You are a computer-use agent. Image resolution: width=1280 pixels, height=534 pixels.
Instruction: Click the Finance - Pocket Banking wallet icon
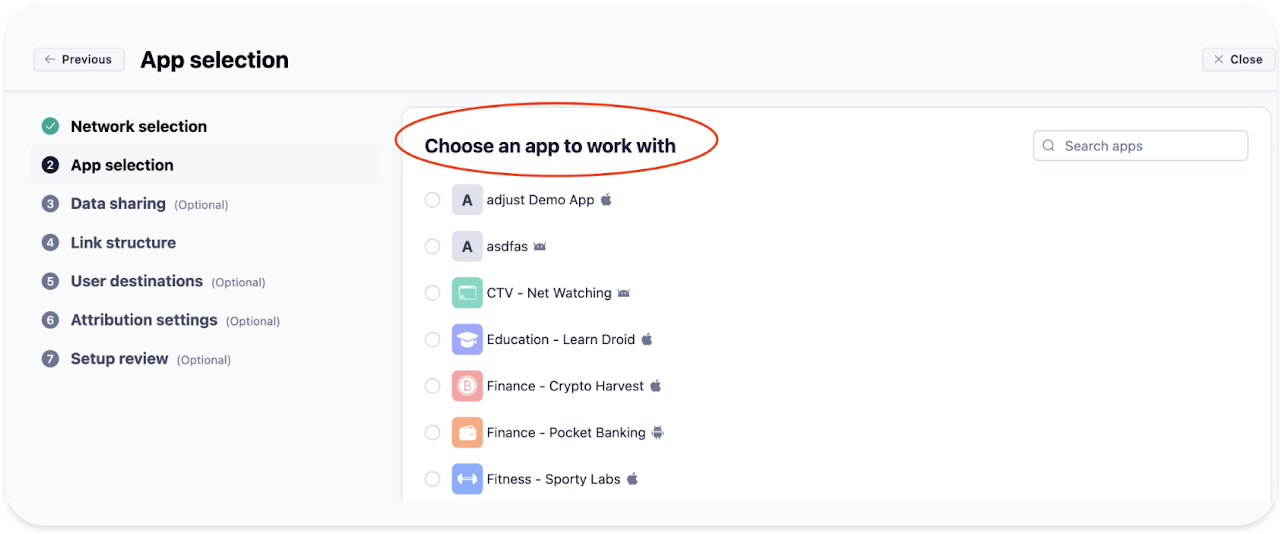pyautogui.click(x=467, y=433)
